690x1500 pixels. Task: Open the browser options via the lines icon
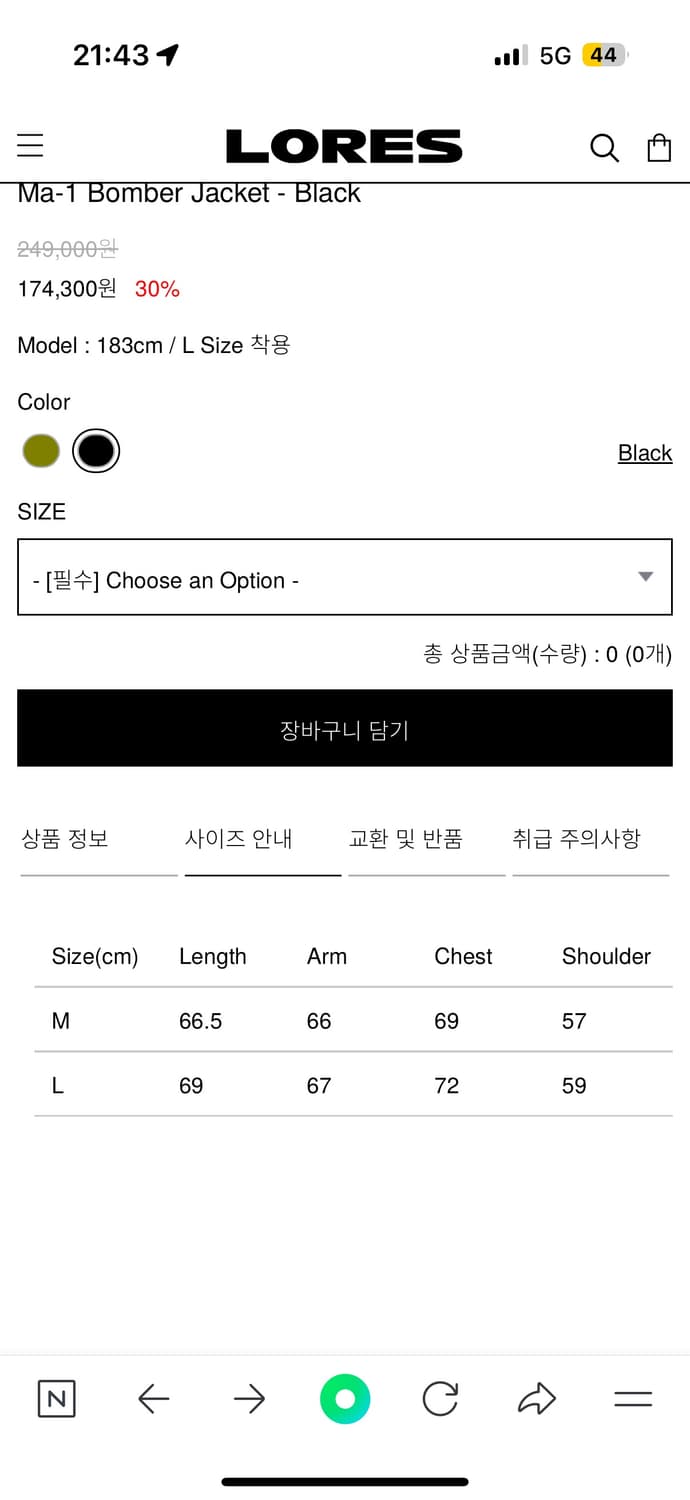pyautogui.click(x=634, y=1399)
